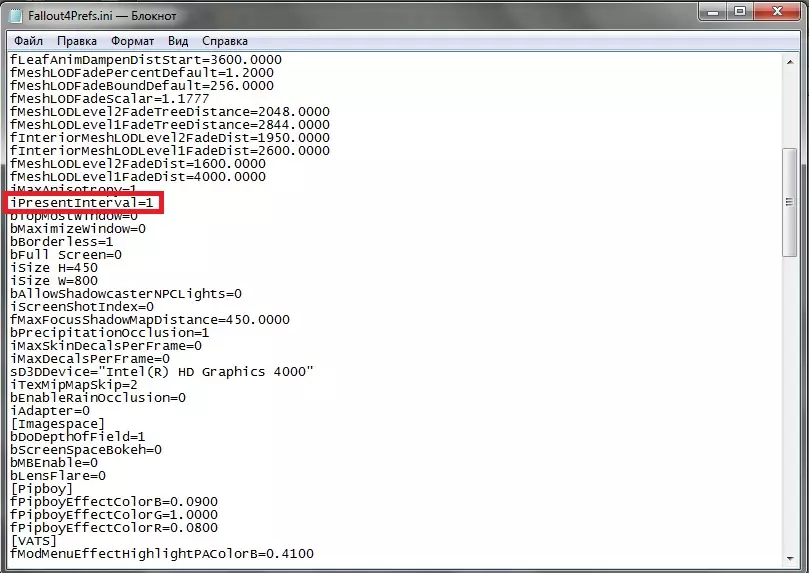Maximize the Notepad window
The width and height of the screenshot is (809, 573).
[740, 11]
